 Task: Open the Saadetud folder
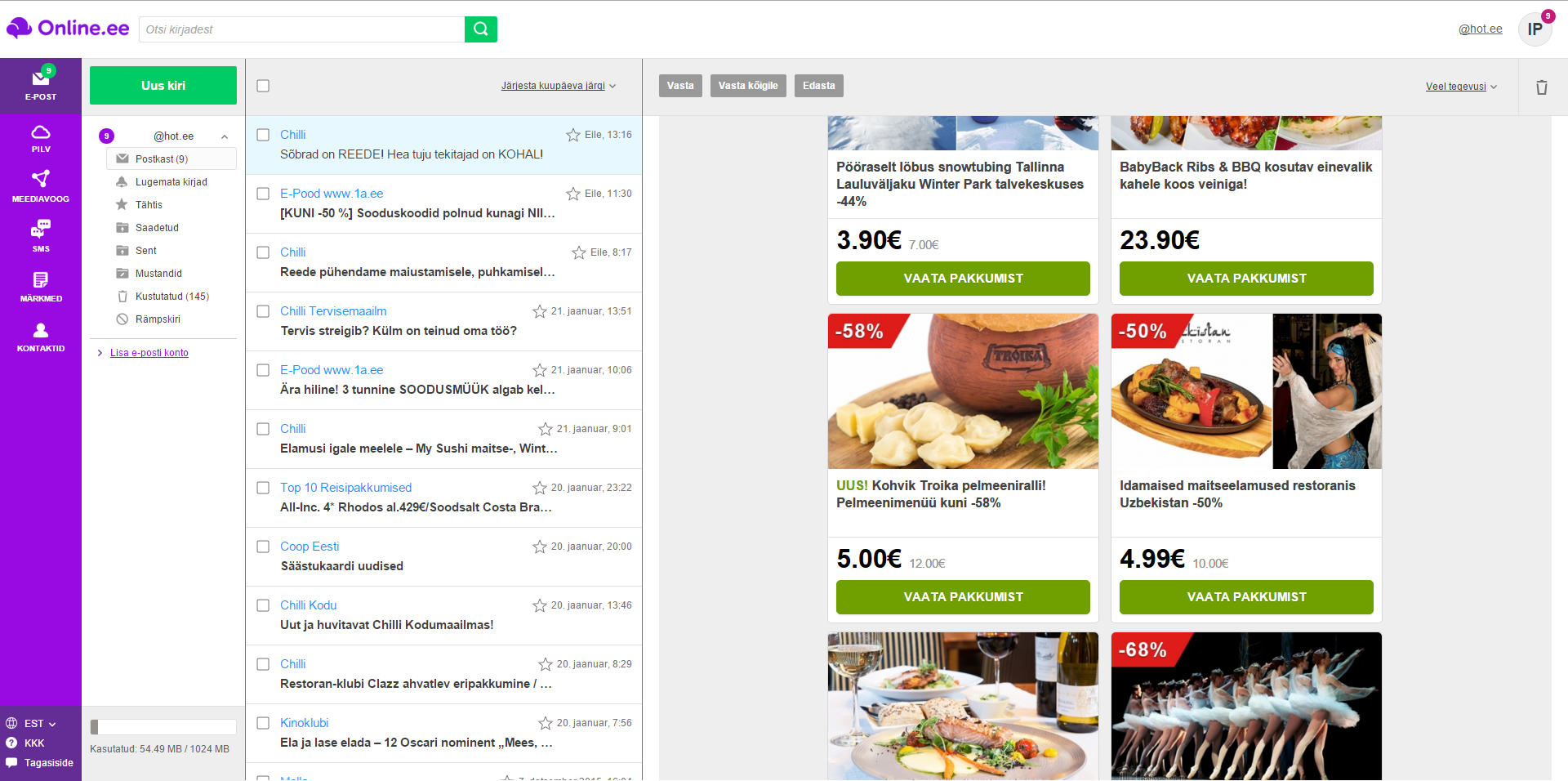tap(157, 228)
